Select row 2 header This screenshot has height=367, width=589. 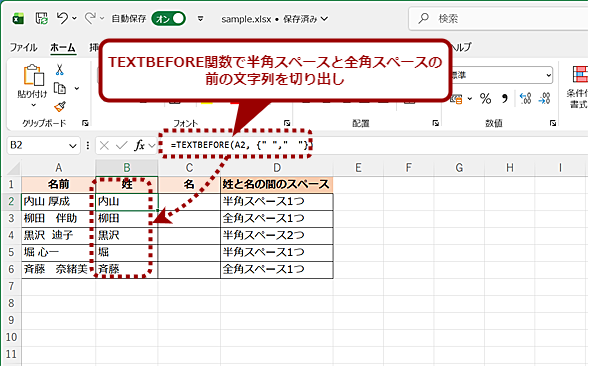click(11, 202)
